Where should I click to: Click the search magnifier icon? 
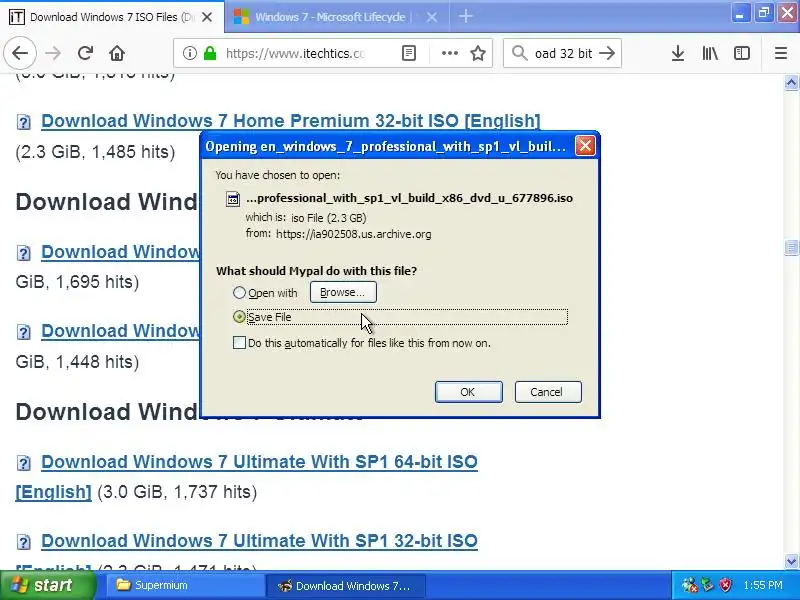coord(519,53)
